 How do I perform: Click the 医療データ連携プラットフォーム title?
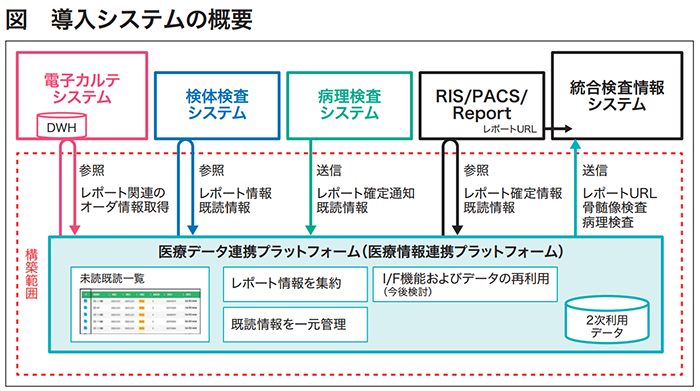[x=361, y=252]
